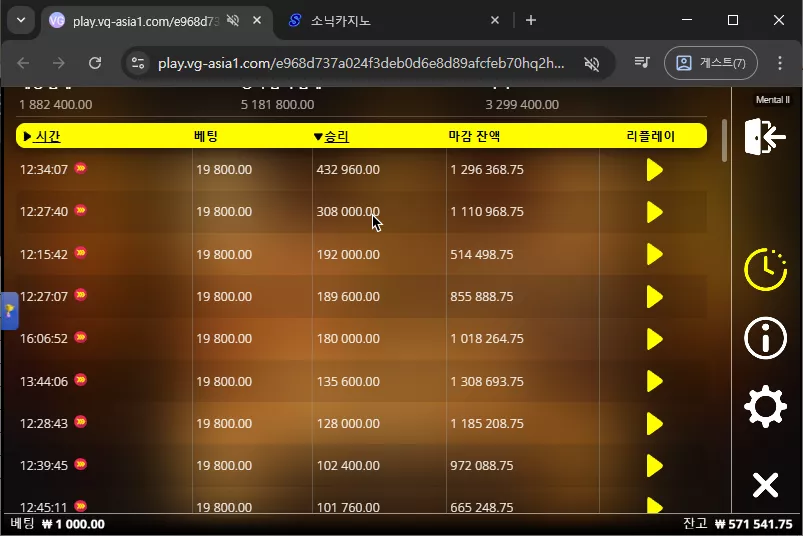Click the 972 088.75 closing balance
The height and width of the screenshot is (536, 803).
481,466
